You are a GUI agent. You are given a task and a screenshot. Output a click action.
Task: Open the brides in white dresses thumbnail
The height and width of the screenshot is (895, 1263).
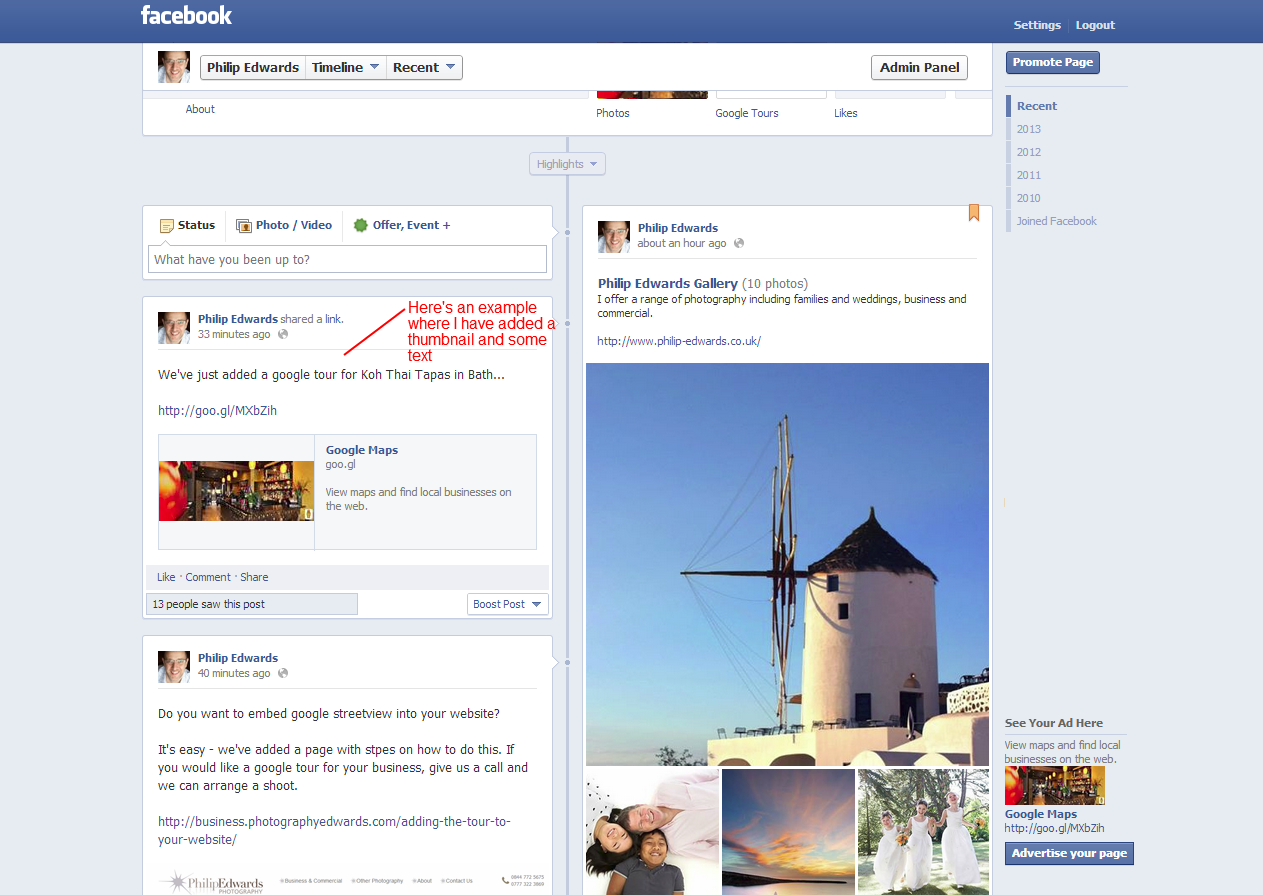point(923,832)
